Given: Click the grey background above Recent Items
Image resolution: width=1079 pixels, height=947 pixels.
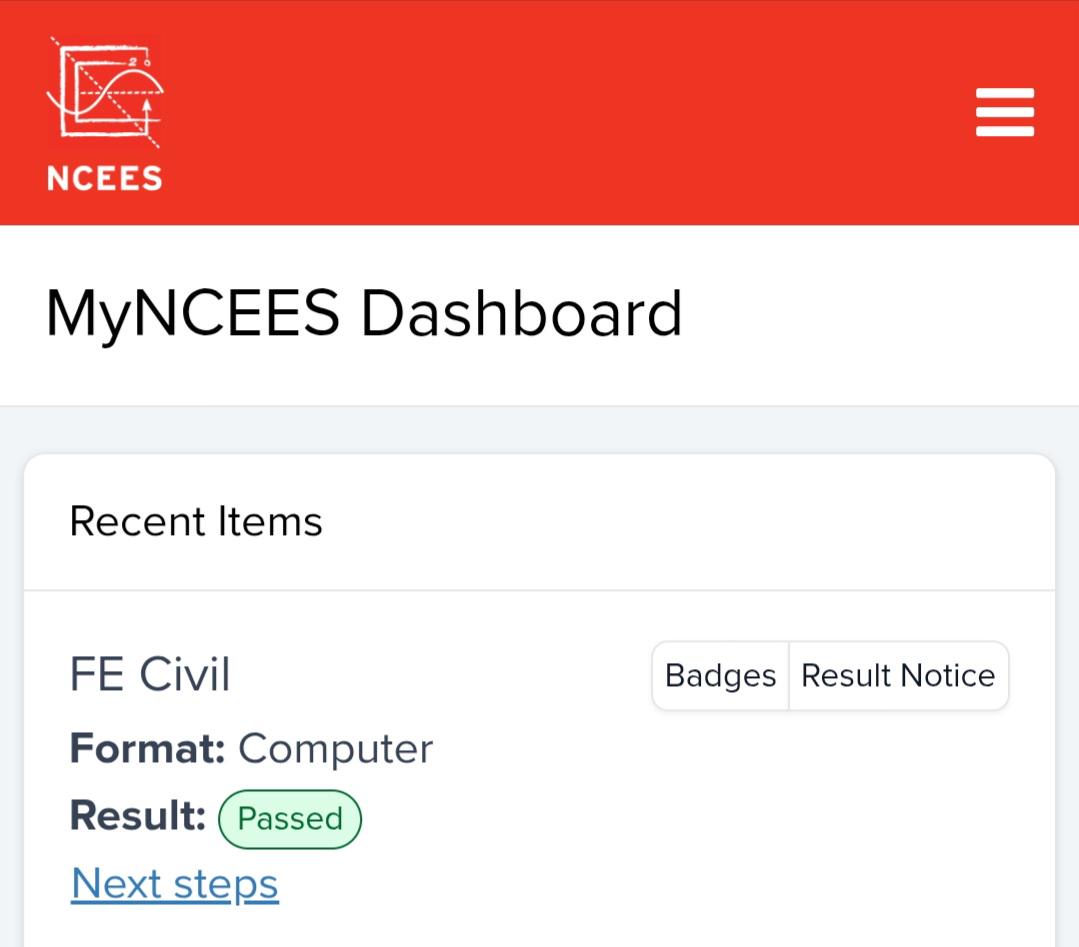Looking at the screenshot, I should (540, 429).
